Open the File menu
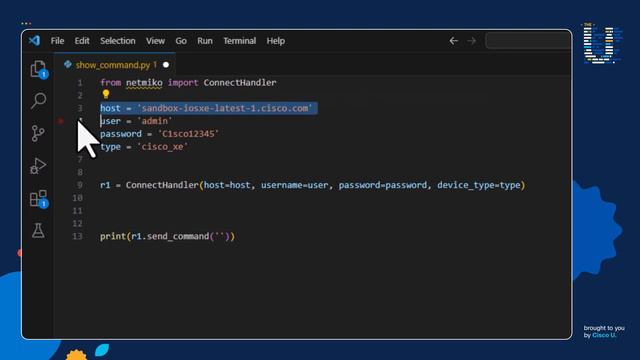Viewport: 640px width, 360px height. click(x=58, y=41)
